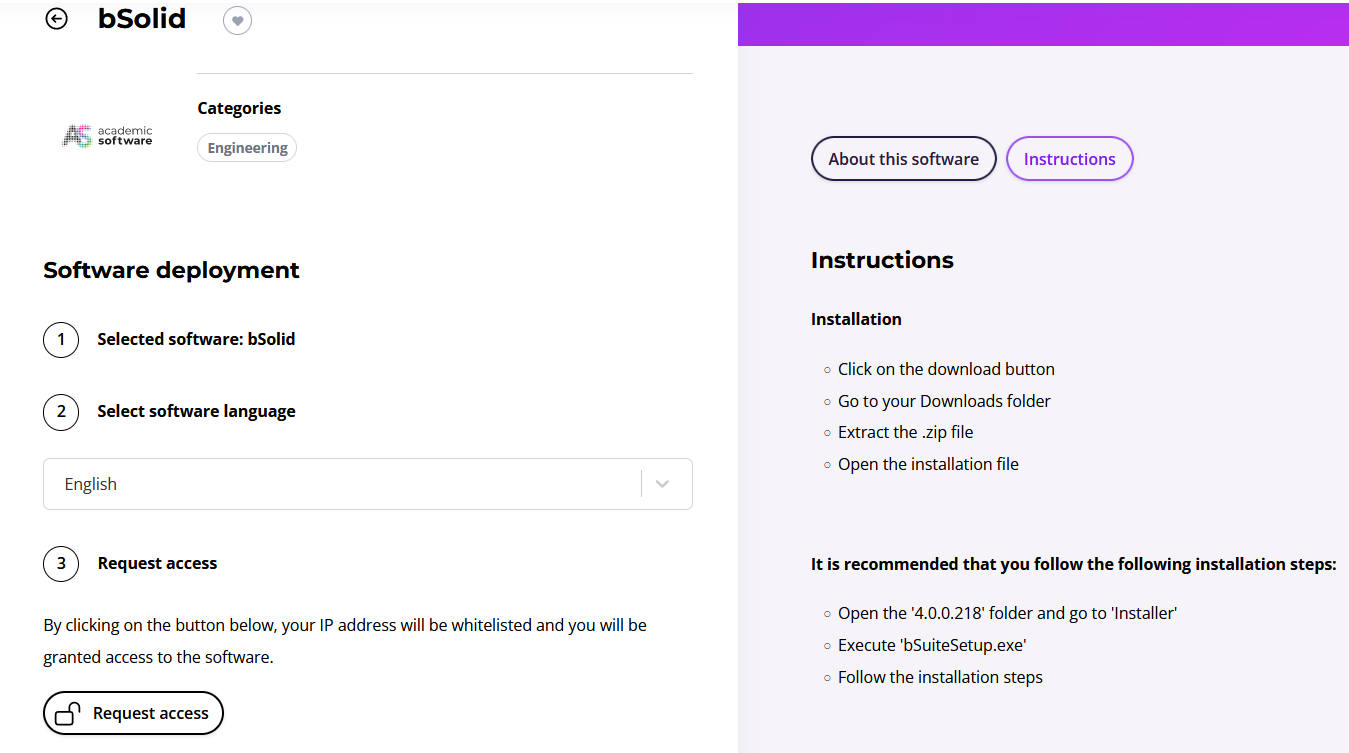Viewport: 1349px width, 753px height.
Task: Select step 2 numbered circle
Action: 61,412
